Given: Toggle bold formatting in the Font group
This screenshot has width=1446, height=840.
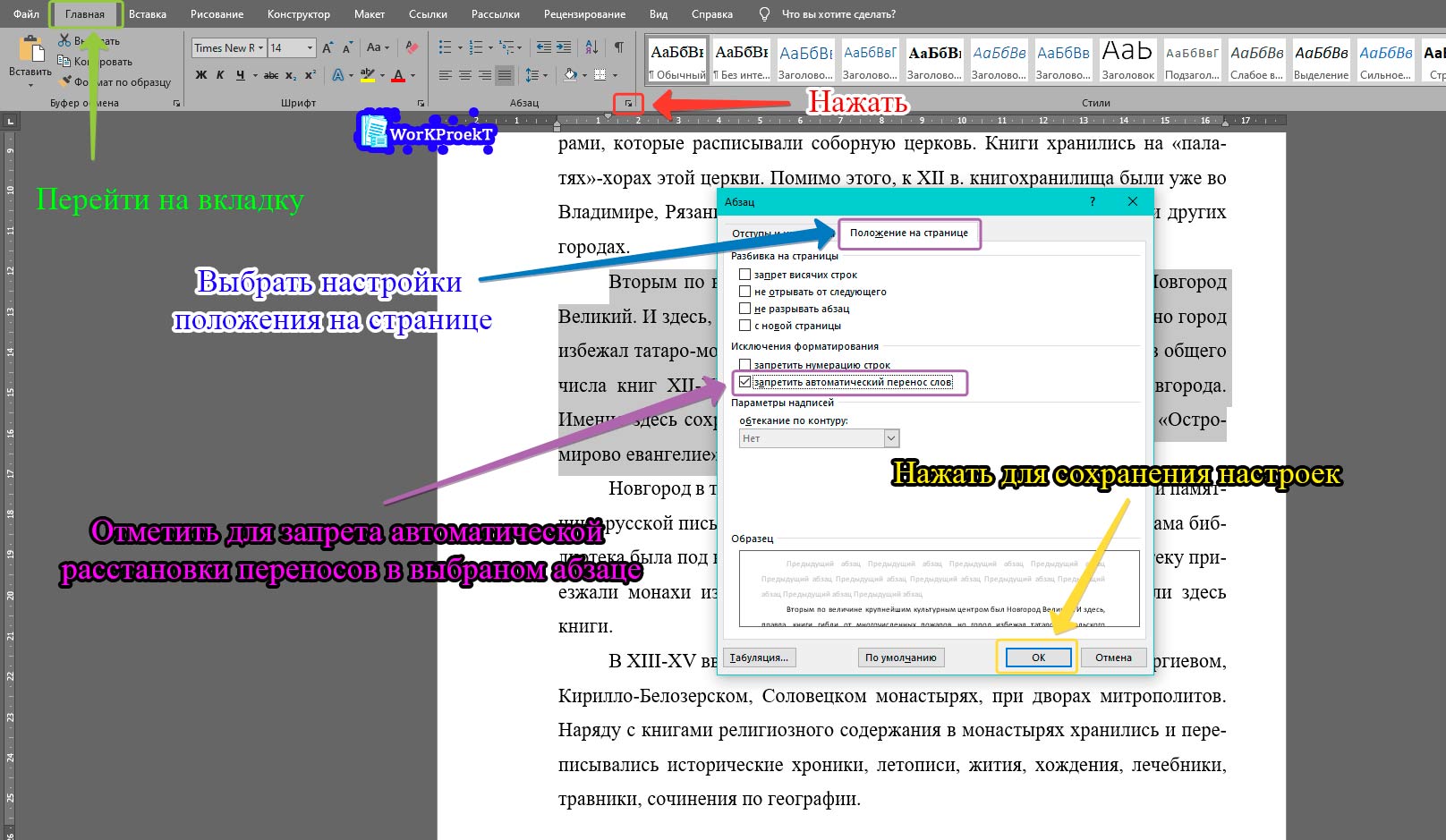Looking at the screenshot, I should [x=200, y=74].
